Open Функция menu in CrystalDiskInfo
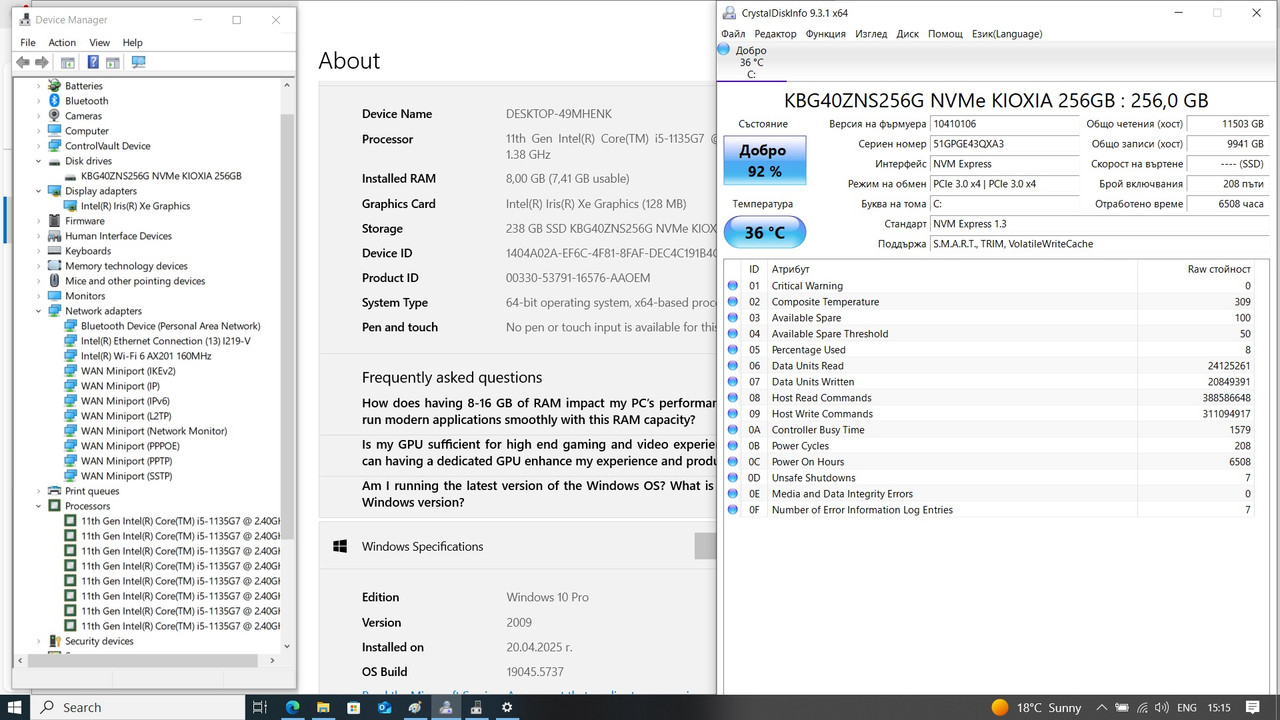 [x=825, y=34]
